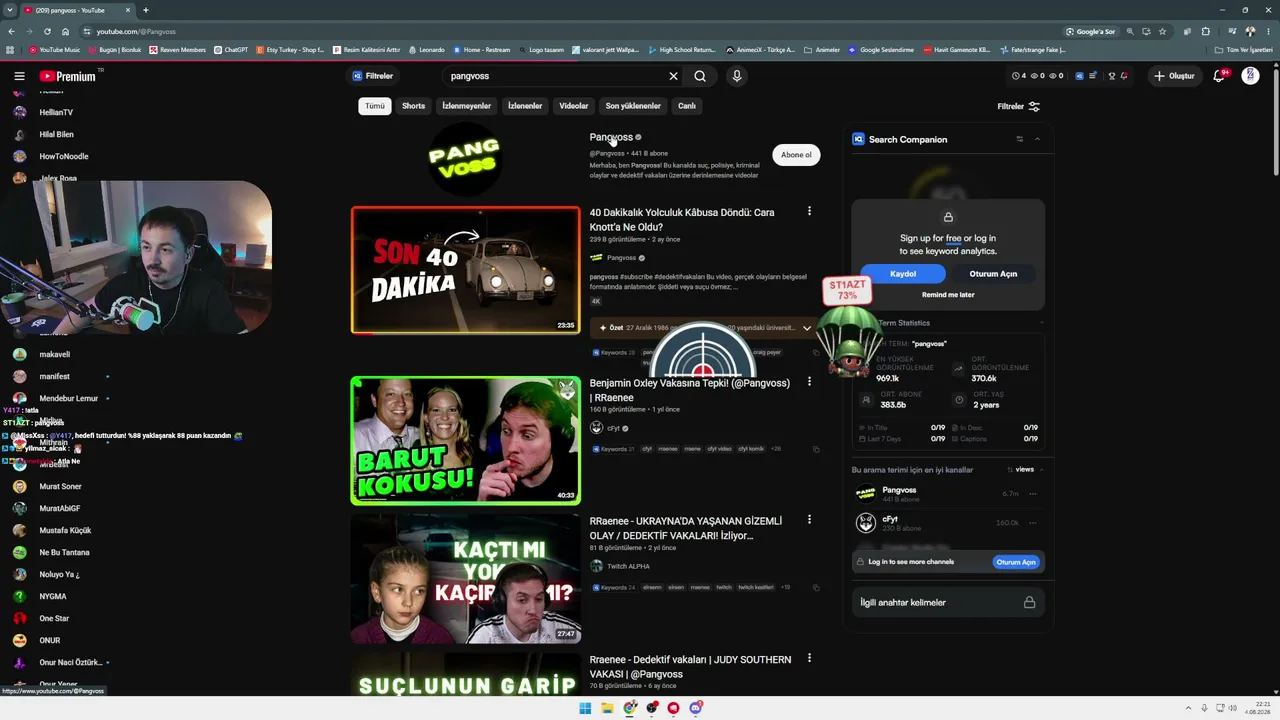Collapse the Search Companion panel
1280x720 pixels.
(1037, 139)
